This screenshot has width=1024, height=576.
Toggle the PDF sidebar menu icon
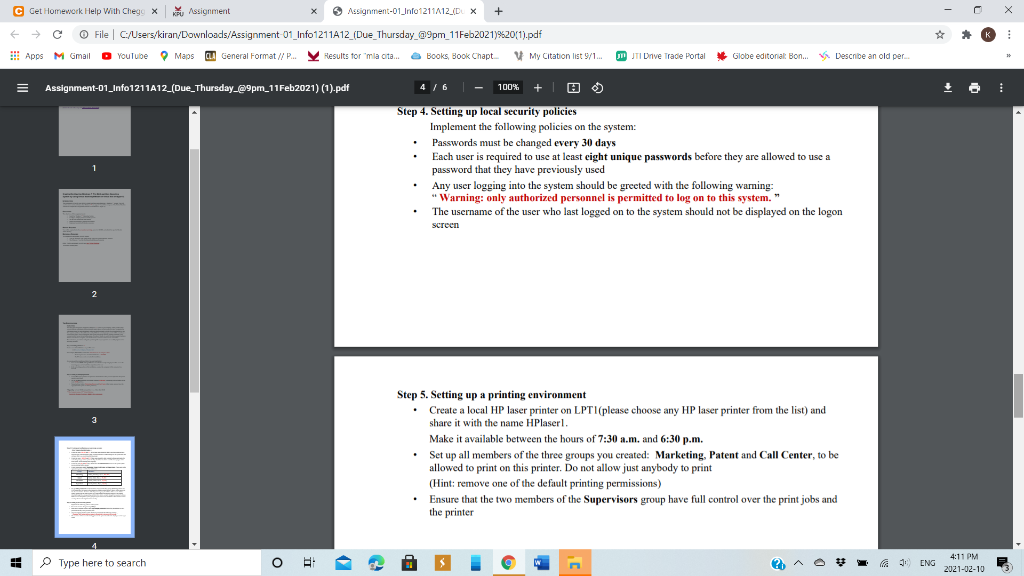click(22, 88)
